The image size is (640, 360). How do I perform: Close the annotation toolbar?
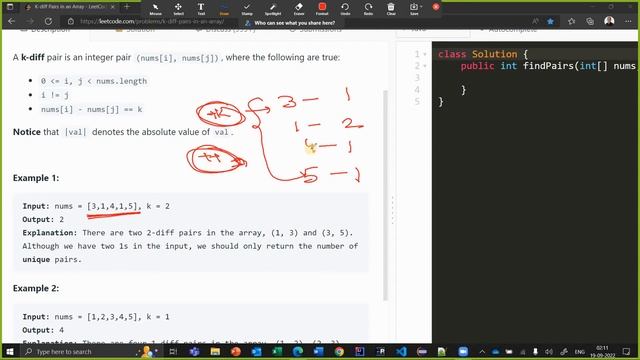click(x=436, y=7)
